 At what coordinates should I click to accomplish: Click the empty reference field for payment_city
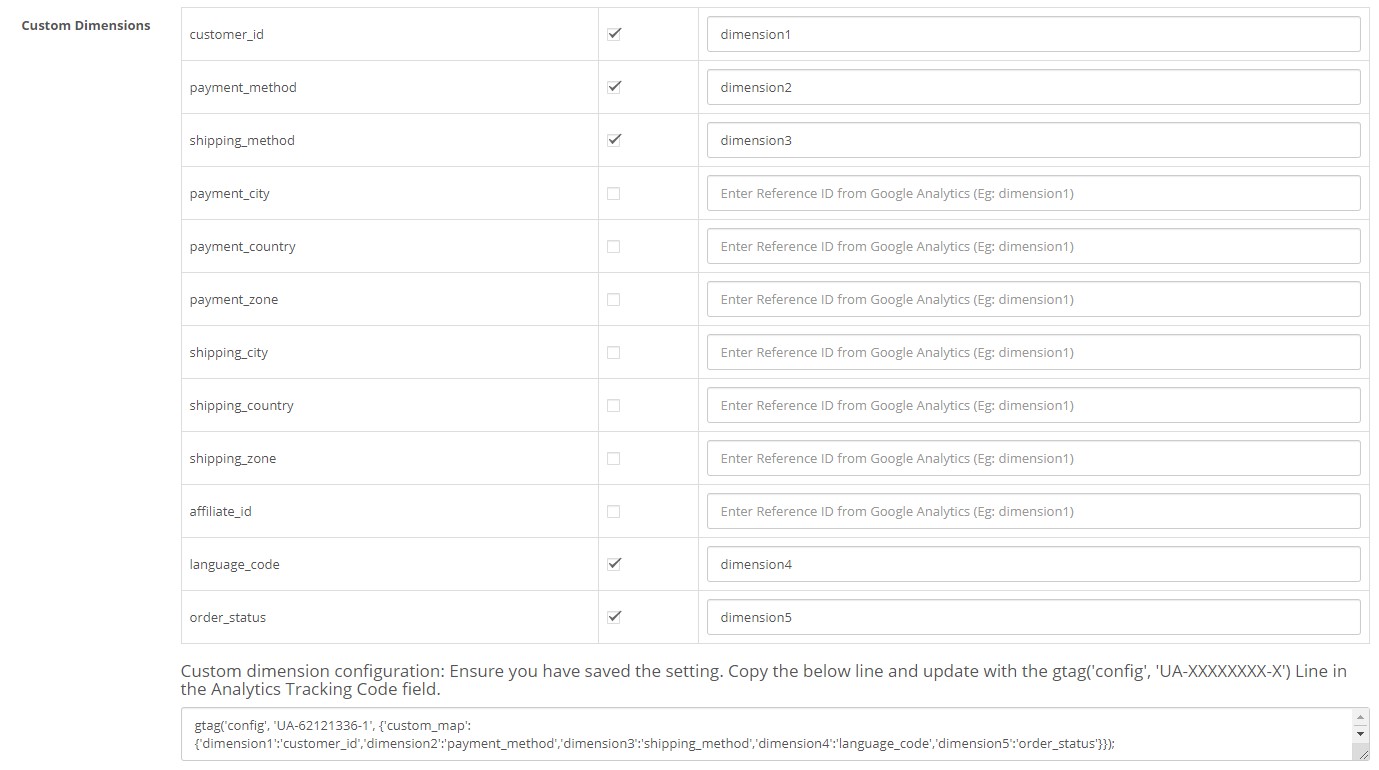click(1033, 193)
